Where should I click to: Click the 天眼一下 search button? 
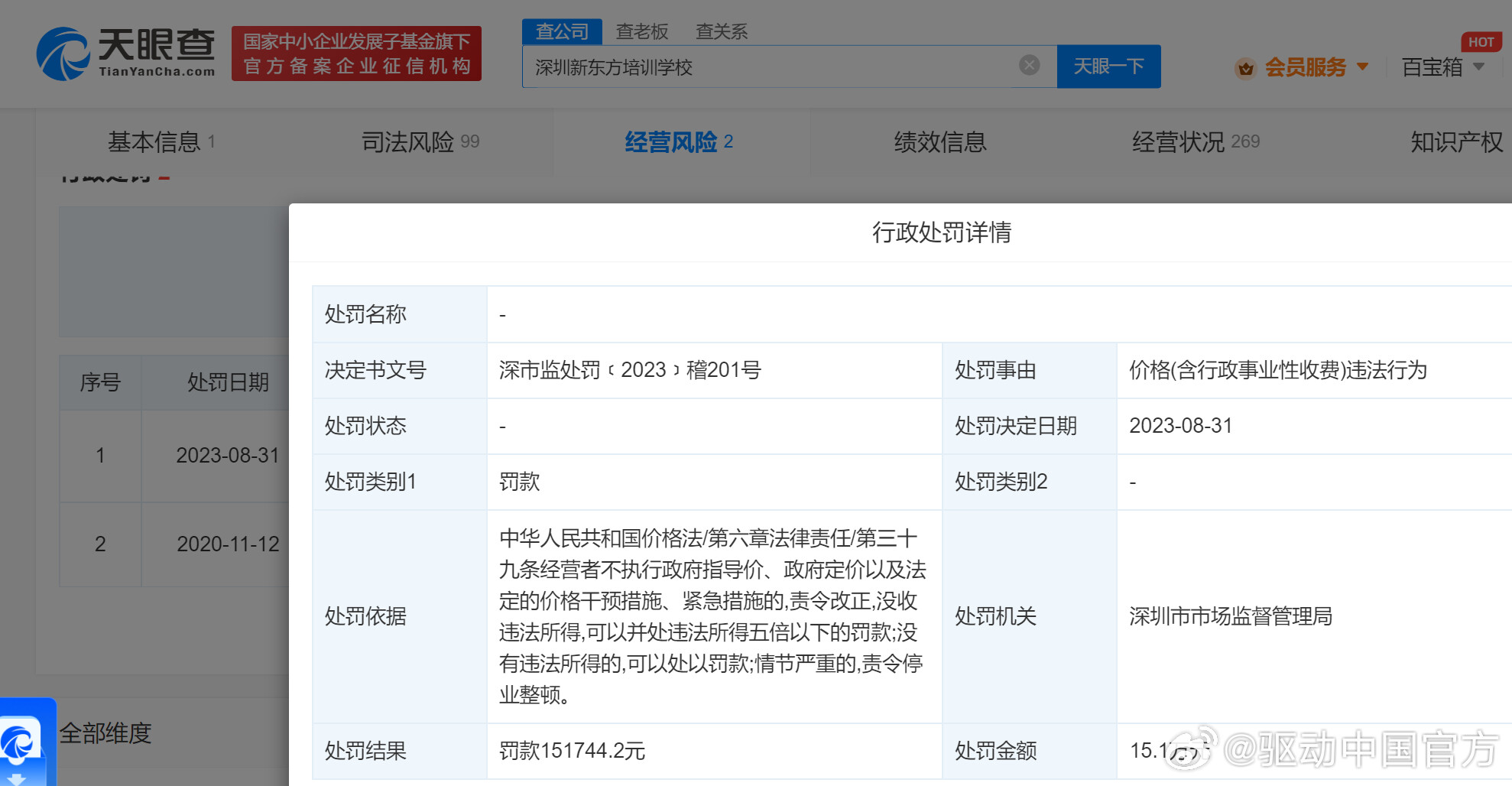pyautogui.click(x=1109, y=67)
